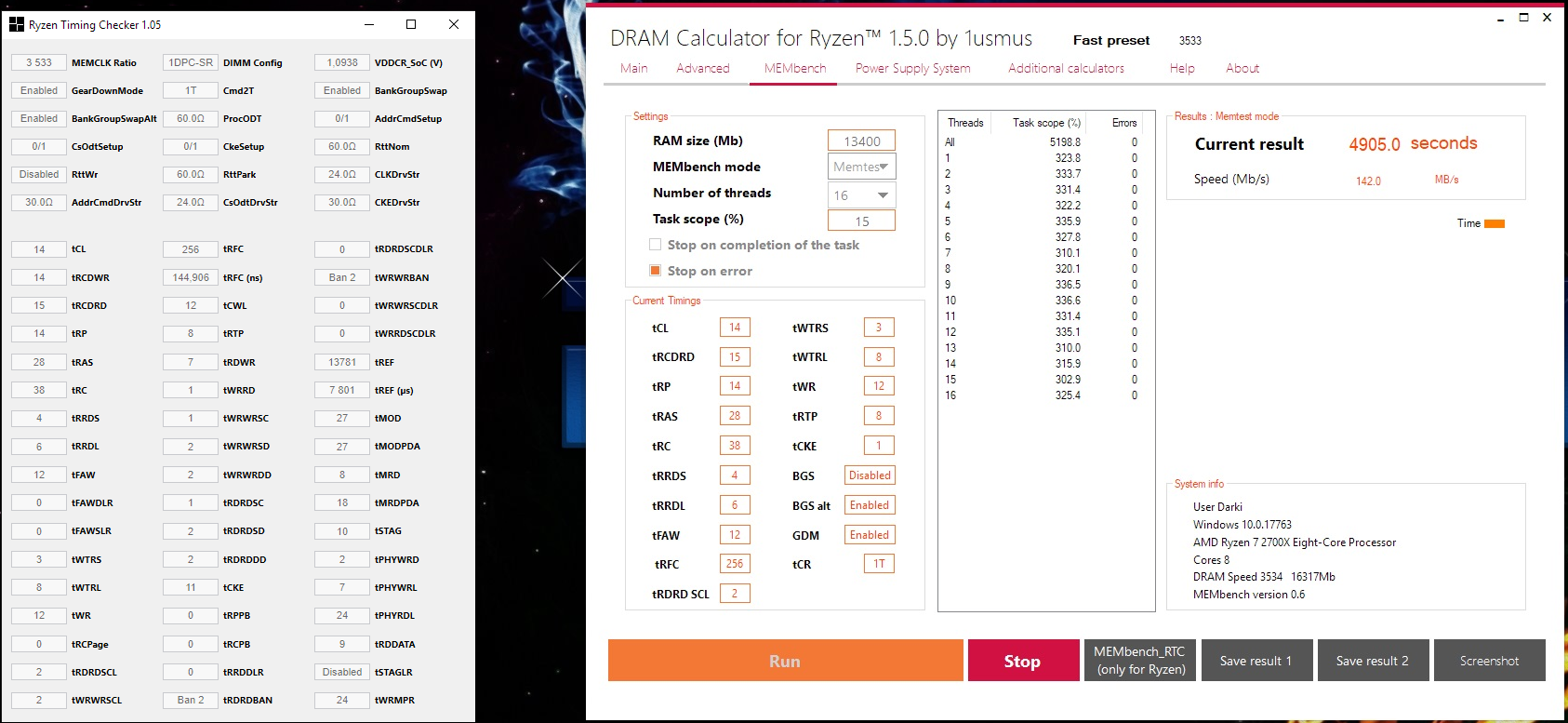This screenshot has height=723, width=1568.
Task: Click the Cmd2T 1T field
Action: (191, 90)
